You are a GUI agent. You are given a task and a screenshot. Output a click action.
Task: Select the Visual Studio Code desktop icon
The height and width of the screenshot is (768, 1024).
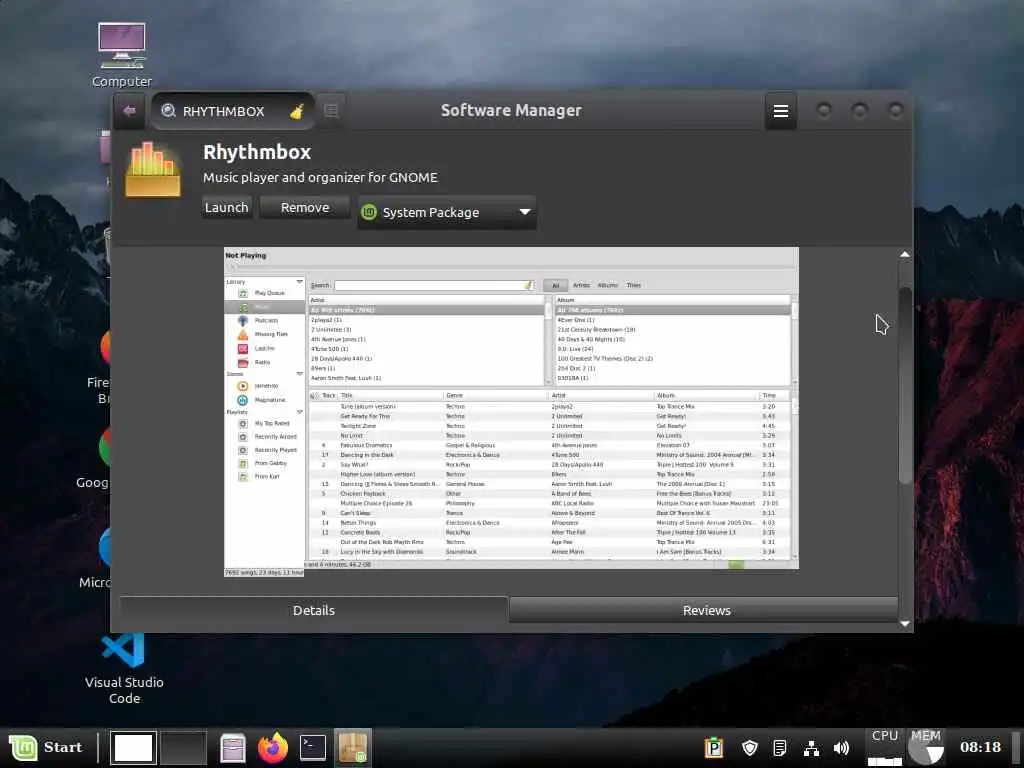pos(124,669)
